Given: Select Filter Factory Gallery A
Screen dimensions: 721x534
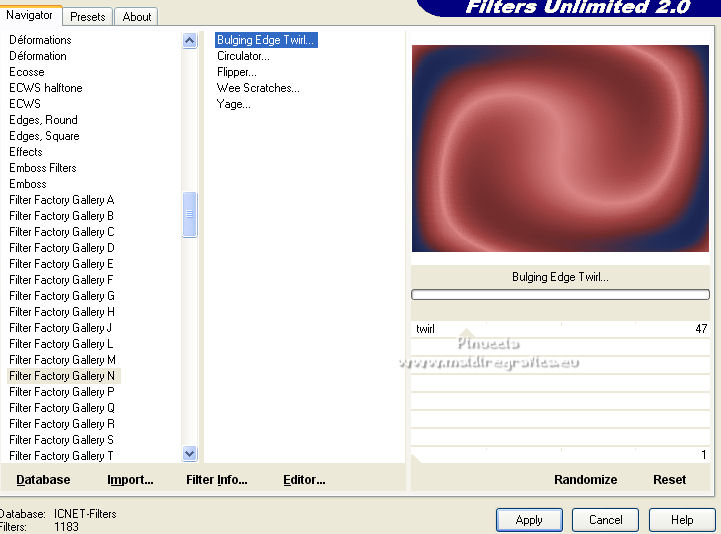Looking at the screenshot, I should (62, 200).
